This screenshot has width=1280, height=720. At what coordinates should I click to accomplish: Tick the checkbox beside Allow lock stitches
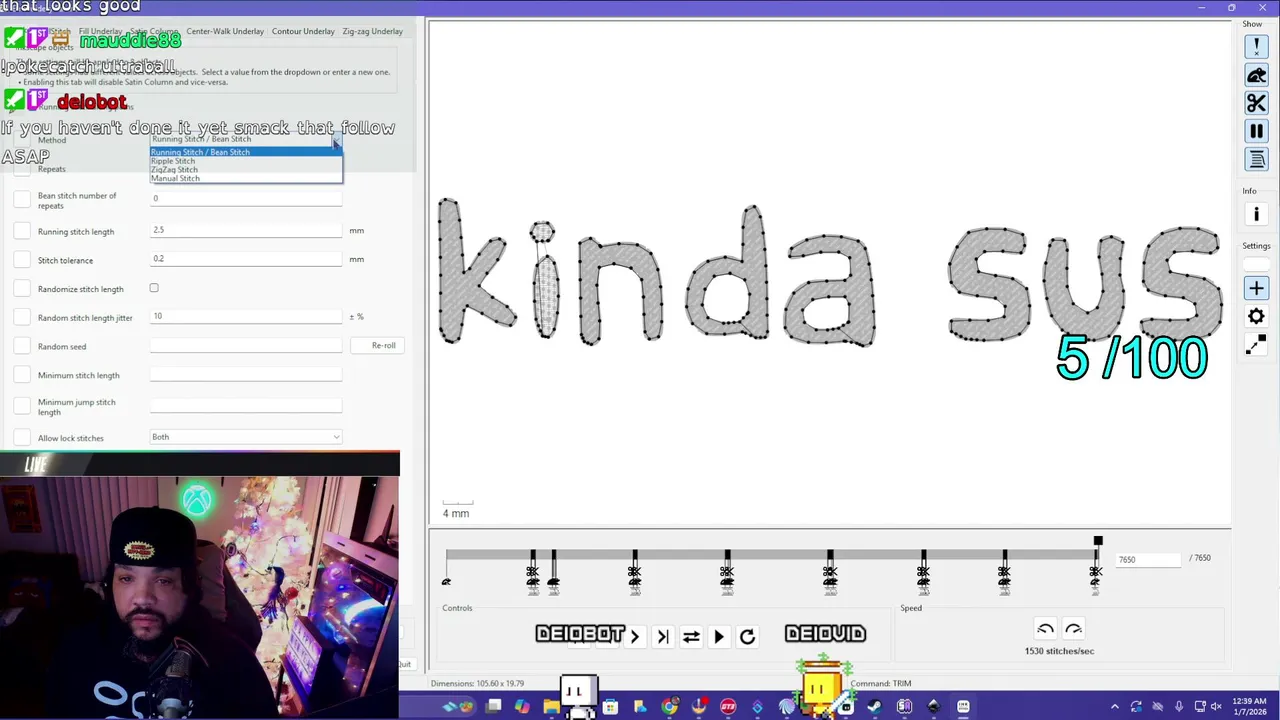(22, 438)
